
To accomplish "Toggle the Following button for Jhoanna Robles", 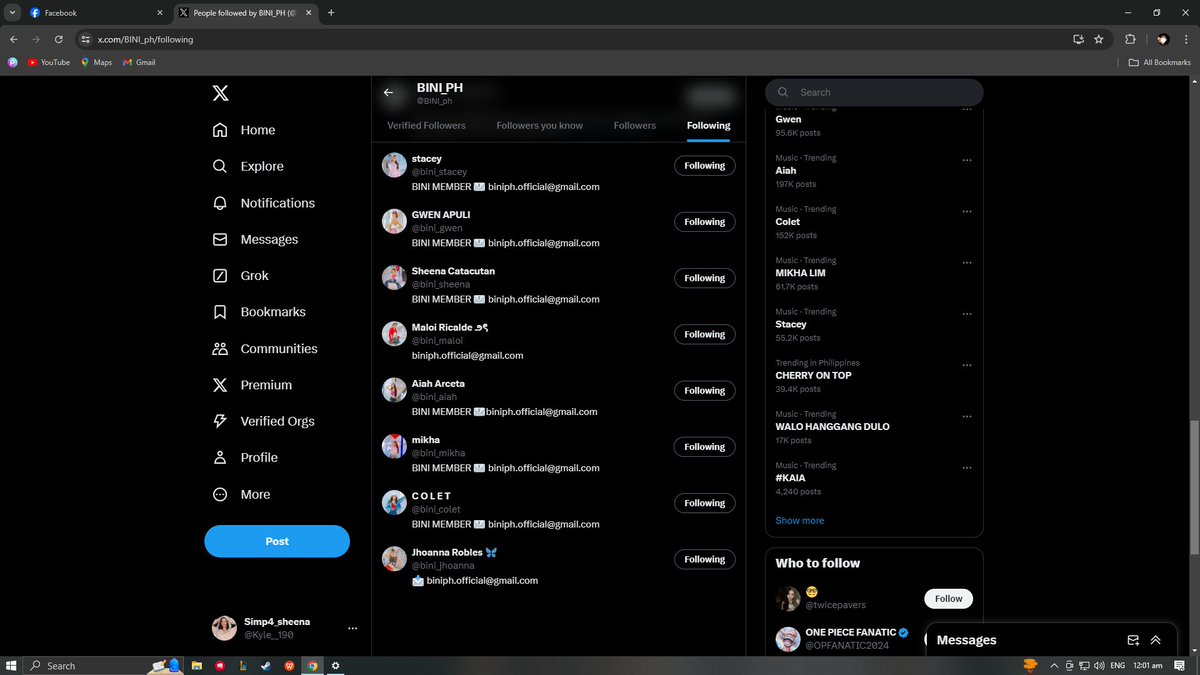I will point(705,559).
